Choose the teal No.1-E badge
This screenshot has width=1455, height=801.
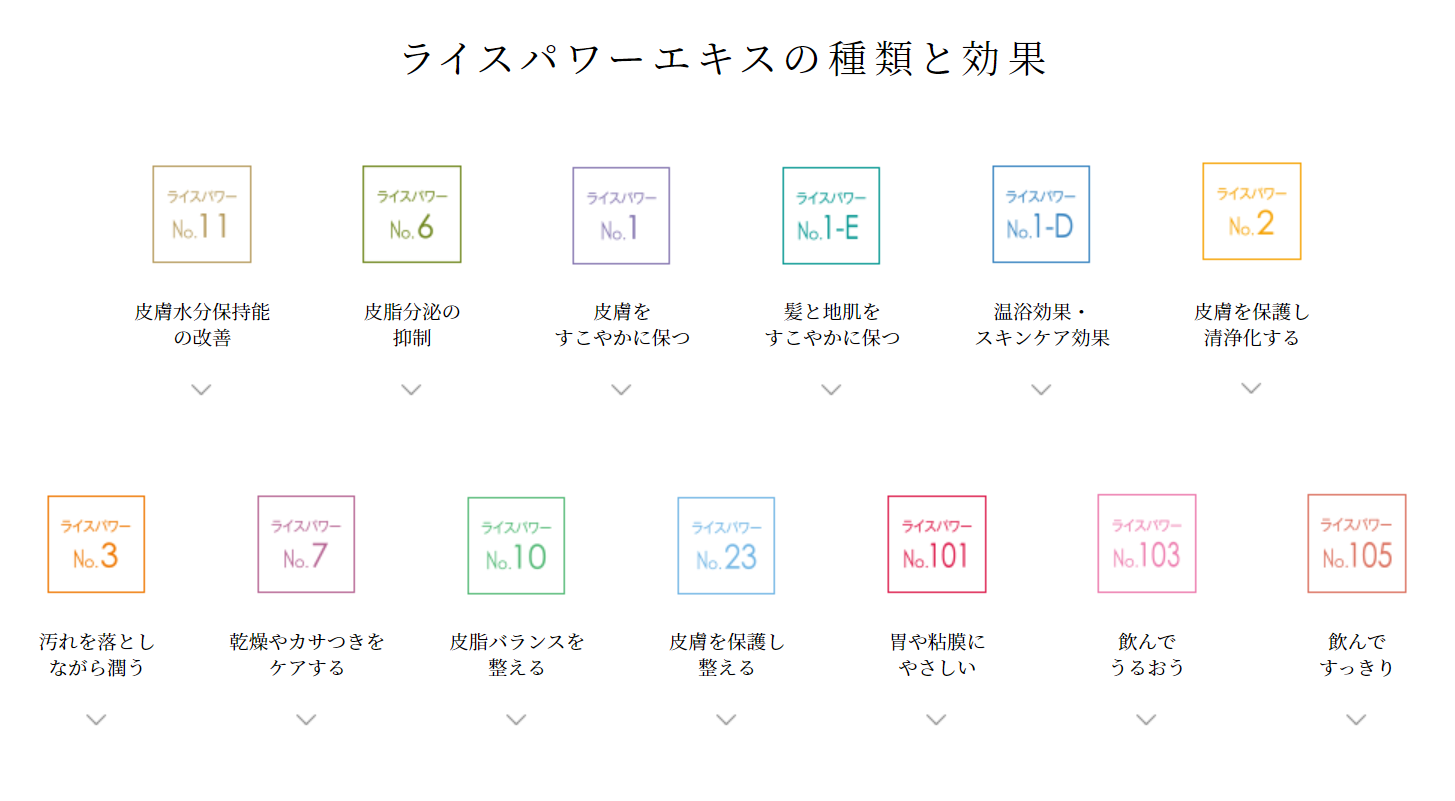pos(831,215)
